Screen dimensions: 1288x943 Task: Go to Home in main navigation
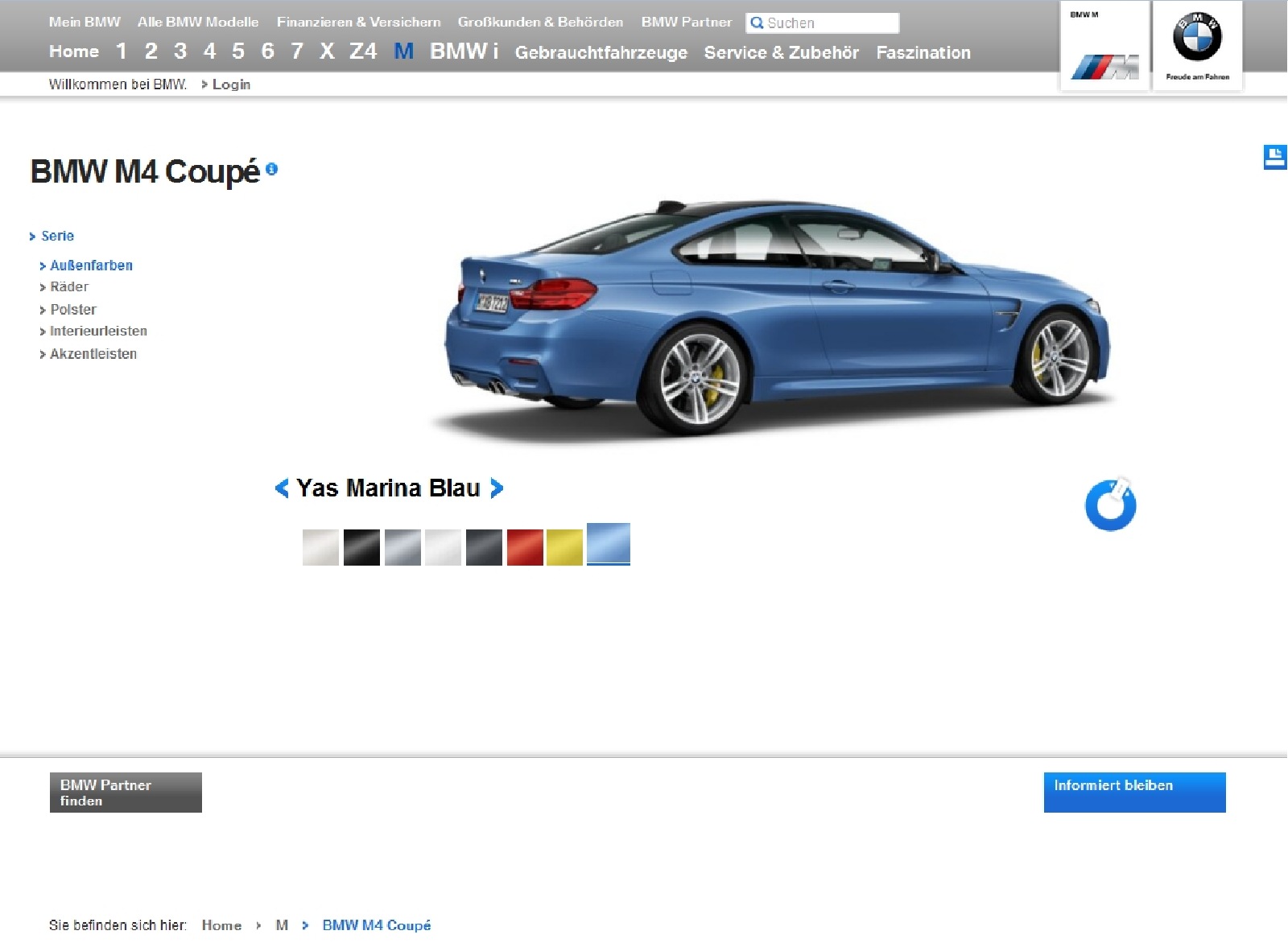[x=74, y=51]
